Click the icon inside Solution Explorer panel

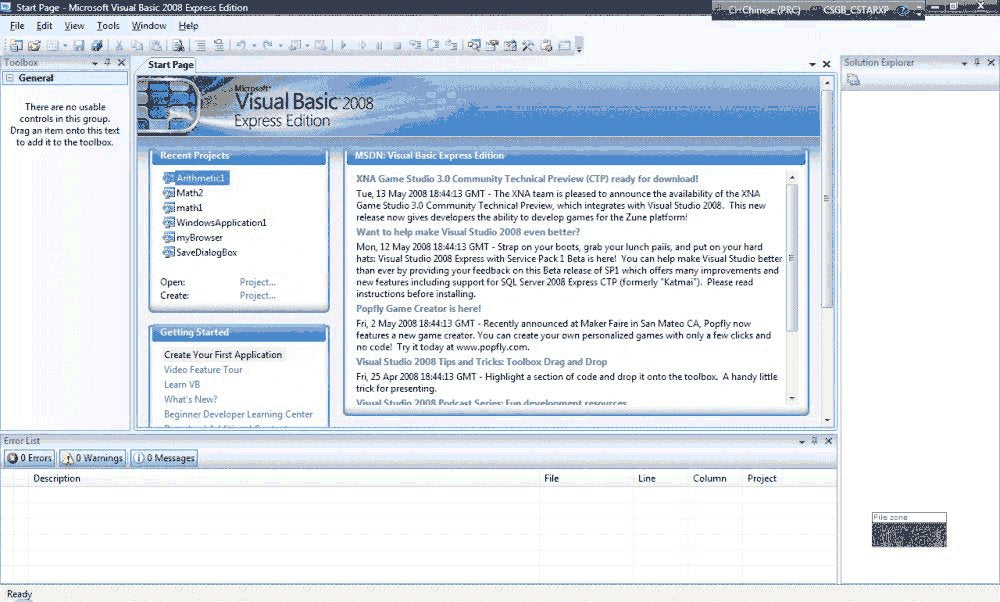[x=853, y=80]
